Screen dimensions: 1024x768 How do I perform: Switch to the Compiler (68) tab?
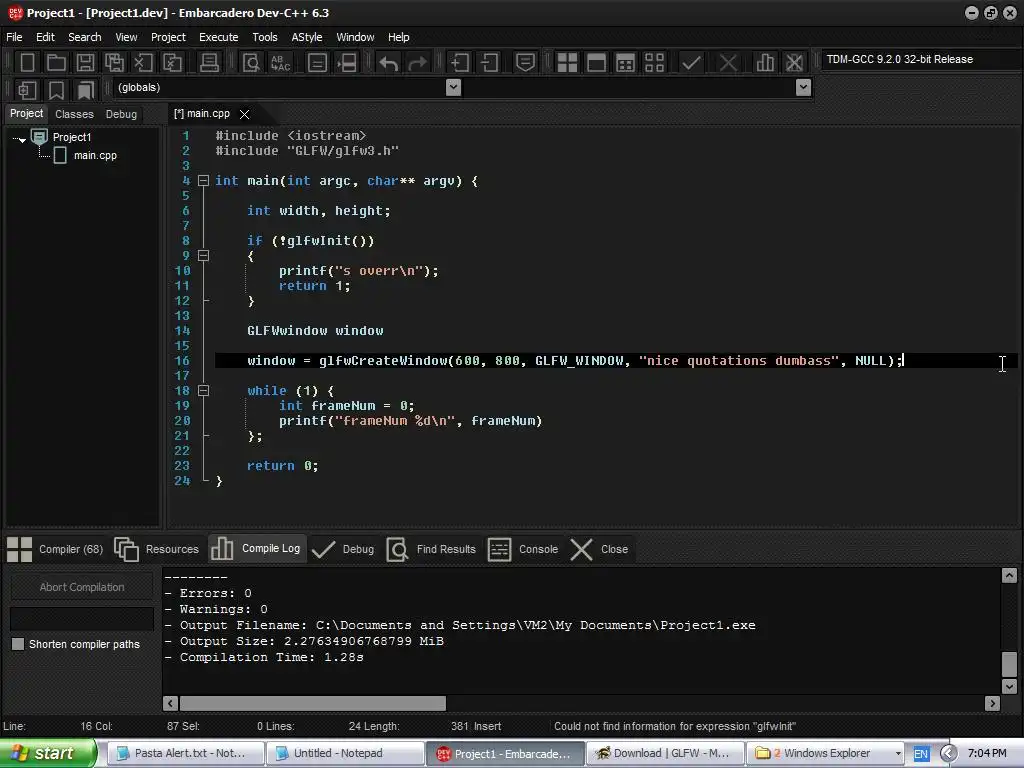point(55,549)
